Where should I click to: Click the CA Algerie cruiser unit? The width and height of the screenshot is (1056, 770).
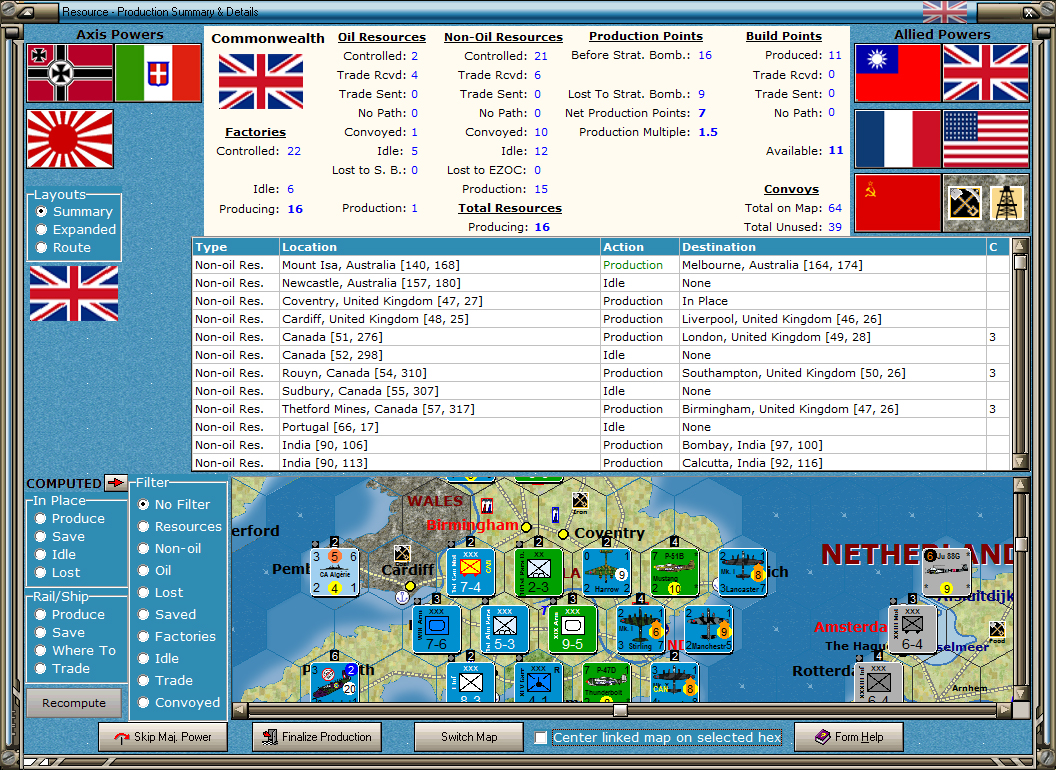pos(335,573)
